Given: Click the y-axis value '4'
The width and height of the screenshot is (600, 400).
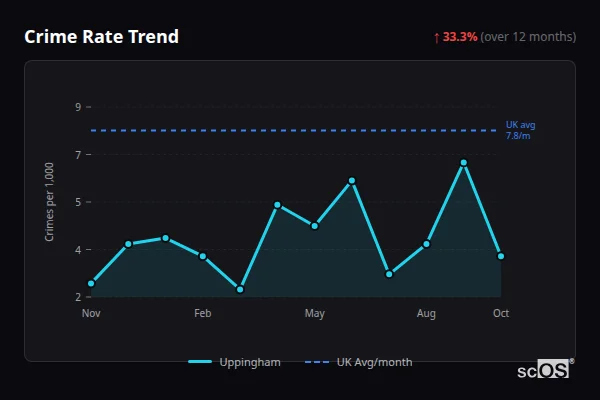Looking at the screenshot, I should coord(78,250).
